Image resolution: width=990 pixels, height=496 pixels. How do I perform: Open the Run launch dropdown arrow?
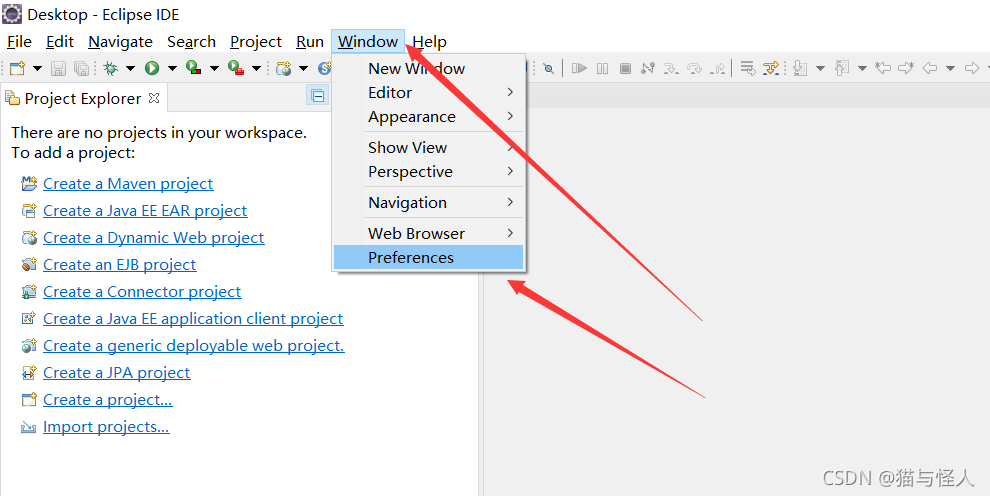[x=172, y=68]
